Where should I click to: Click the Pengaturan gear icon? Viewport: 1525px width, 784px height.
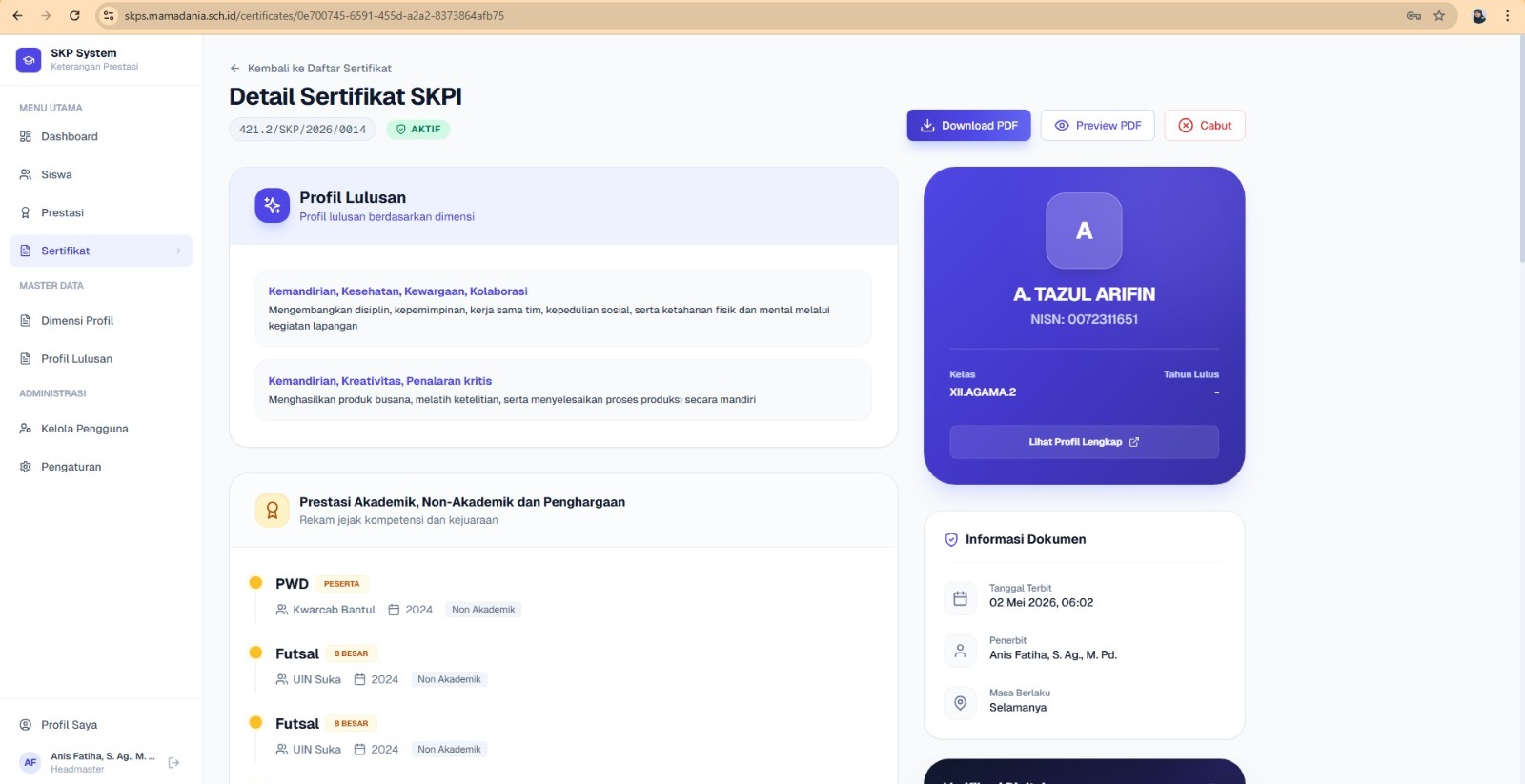(26, 467)
